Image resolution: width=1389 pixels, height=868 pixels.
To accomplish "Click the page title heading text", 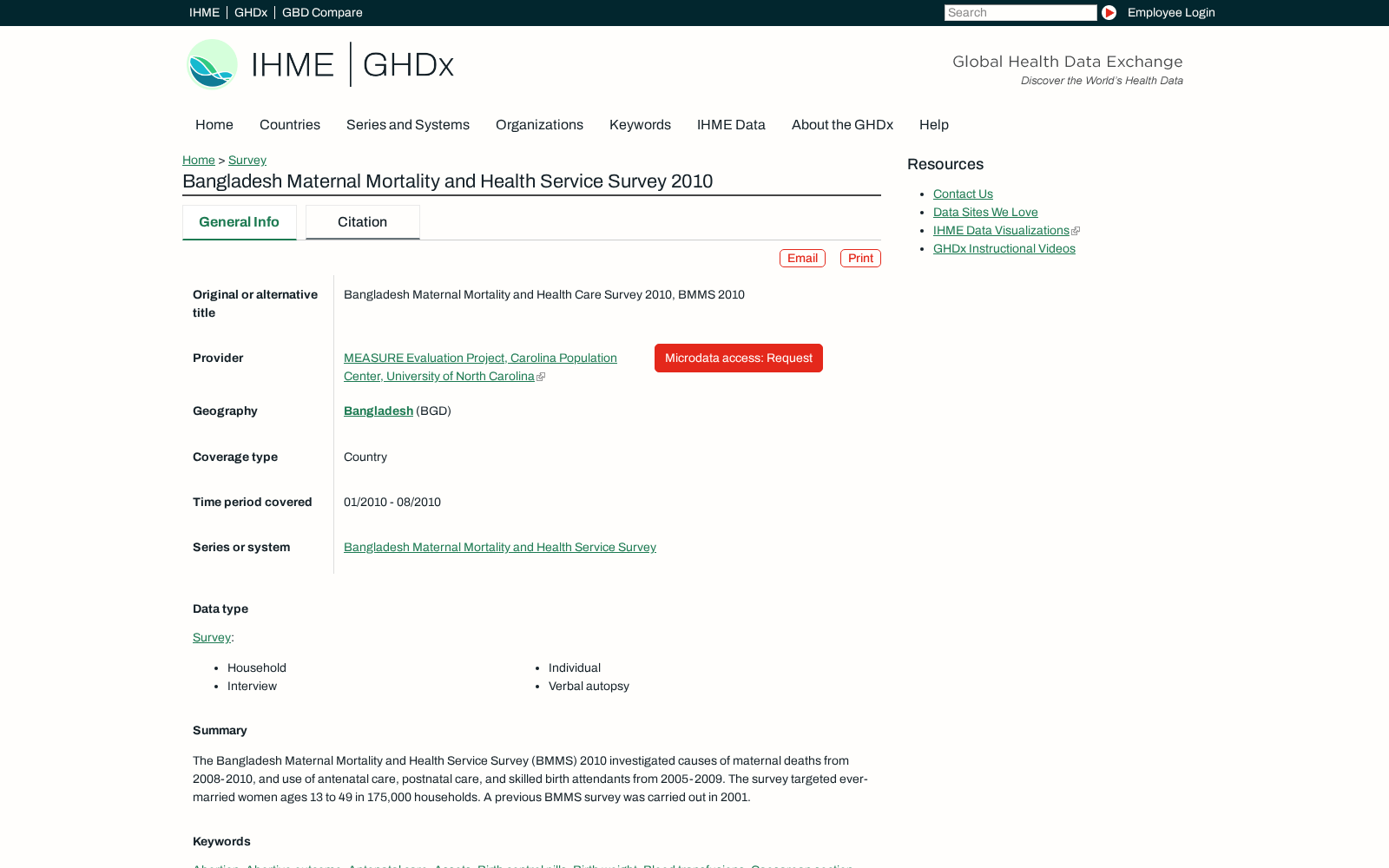I will coord(448,181).
